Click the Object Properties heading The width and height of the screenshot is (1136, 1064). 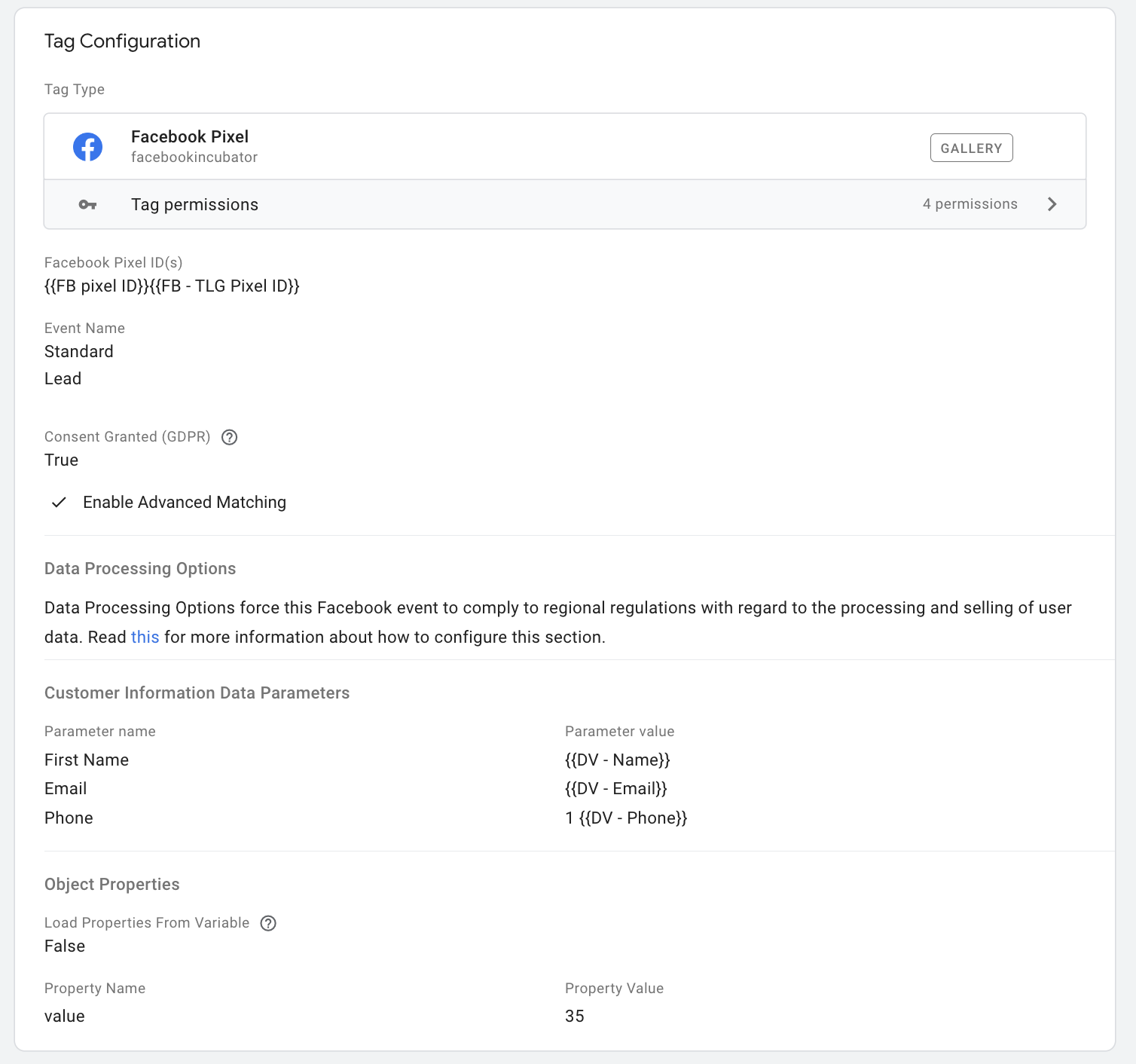(112, 885)
